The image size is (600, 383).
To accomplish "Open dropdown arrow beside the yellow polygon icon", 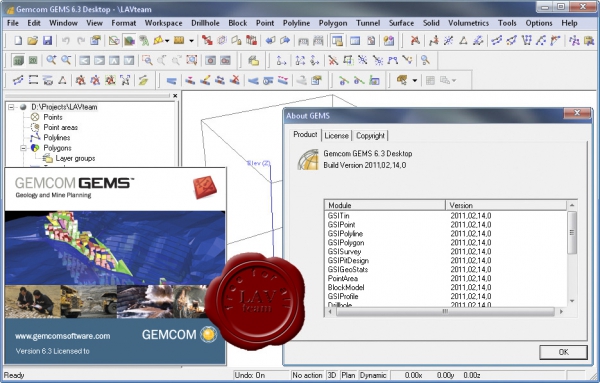I will (x=167, y=41).
